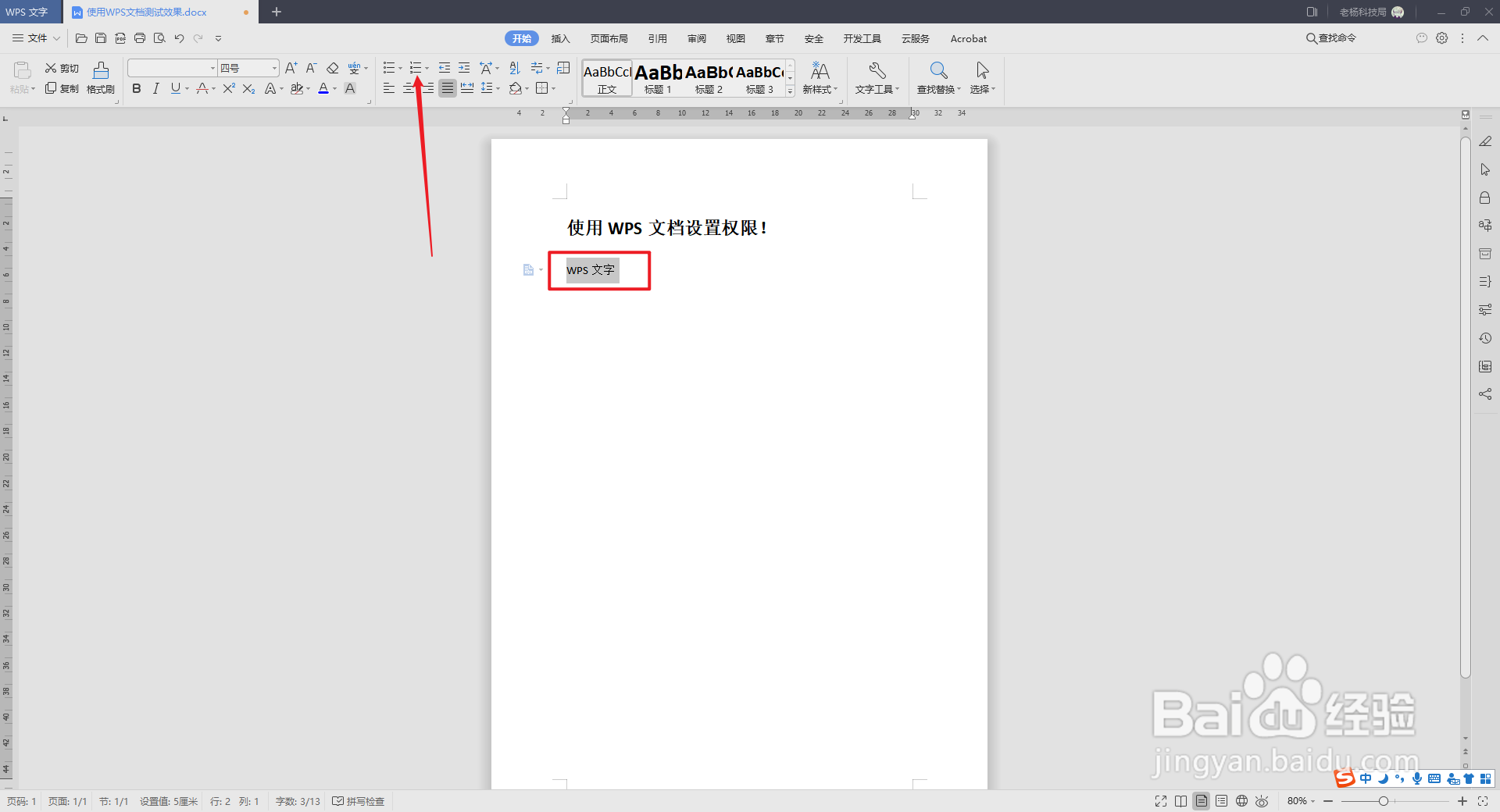The width and height of the screenshot is (1500, 812).
Task: Open Find and Replace (查找替换)
Action: click(938, 78)
